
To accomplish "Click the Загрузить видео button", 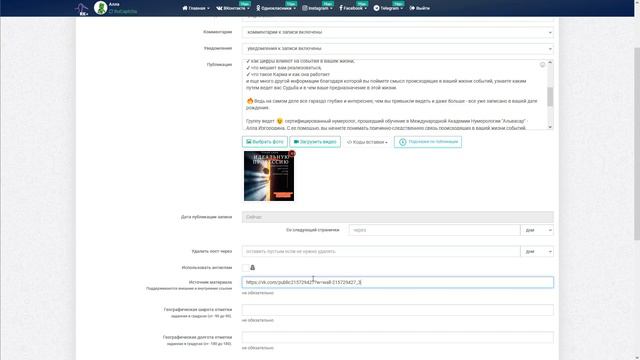I will click(x=315, y=142).
